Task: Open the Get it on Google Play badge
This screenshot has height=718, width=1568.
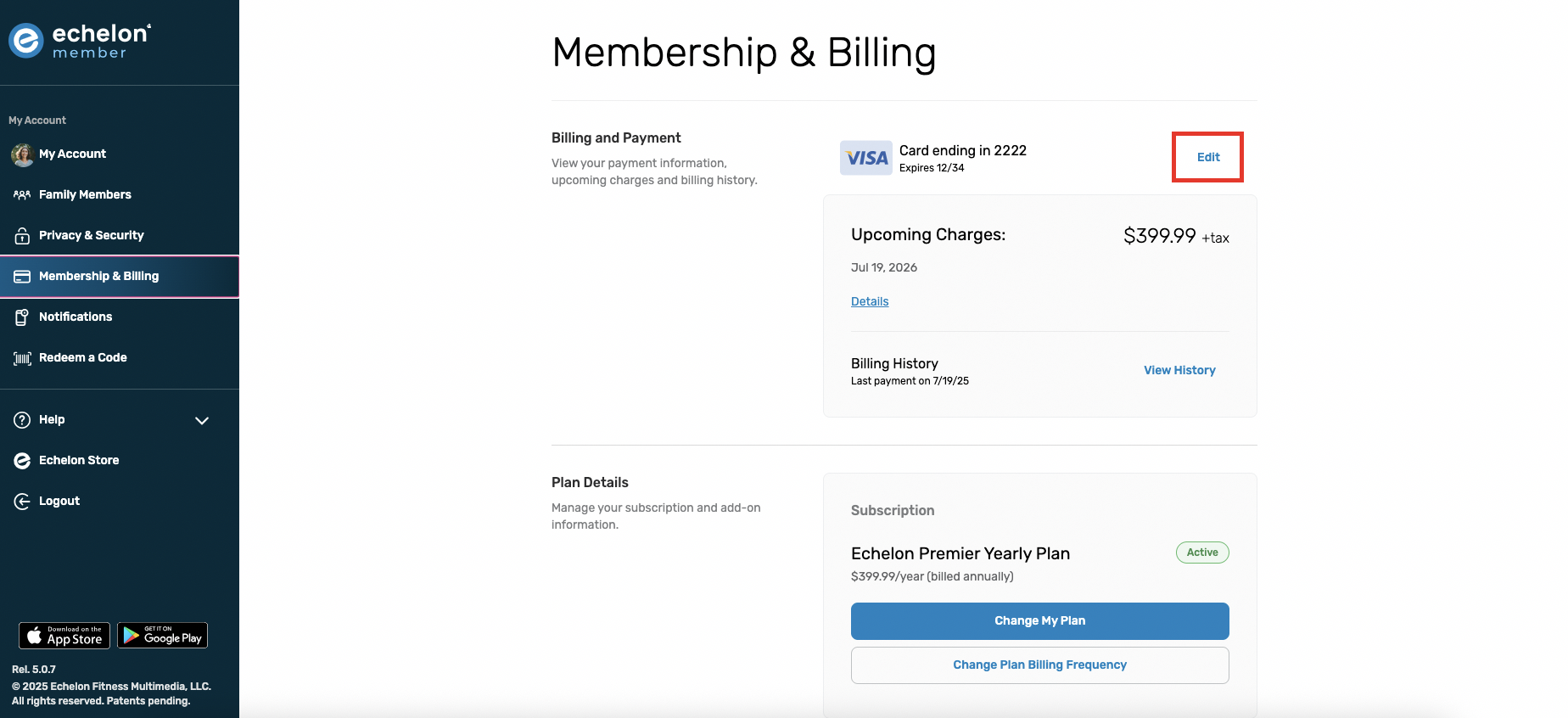Action: (x=163, y=636)
